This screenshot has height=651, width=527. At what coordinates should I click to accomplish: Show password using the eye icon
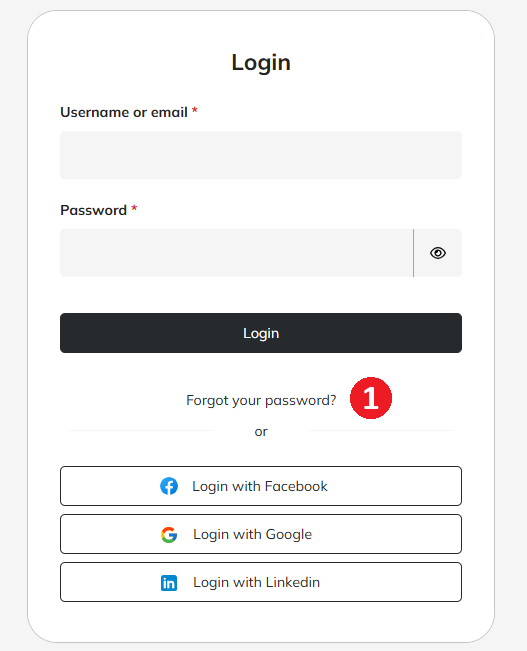click(438, 253)
